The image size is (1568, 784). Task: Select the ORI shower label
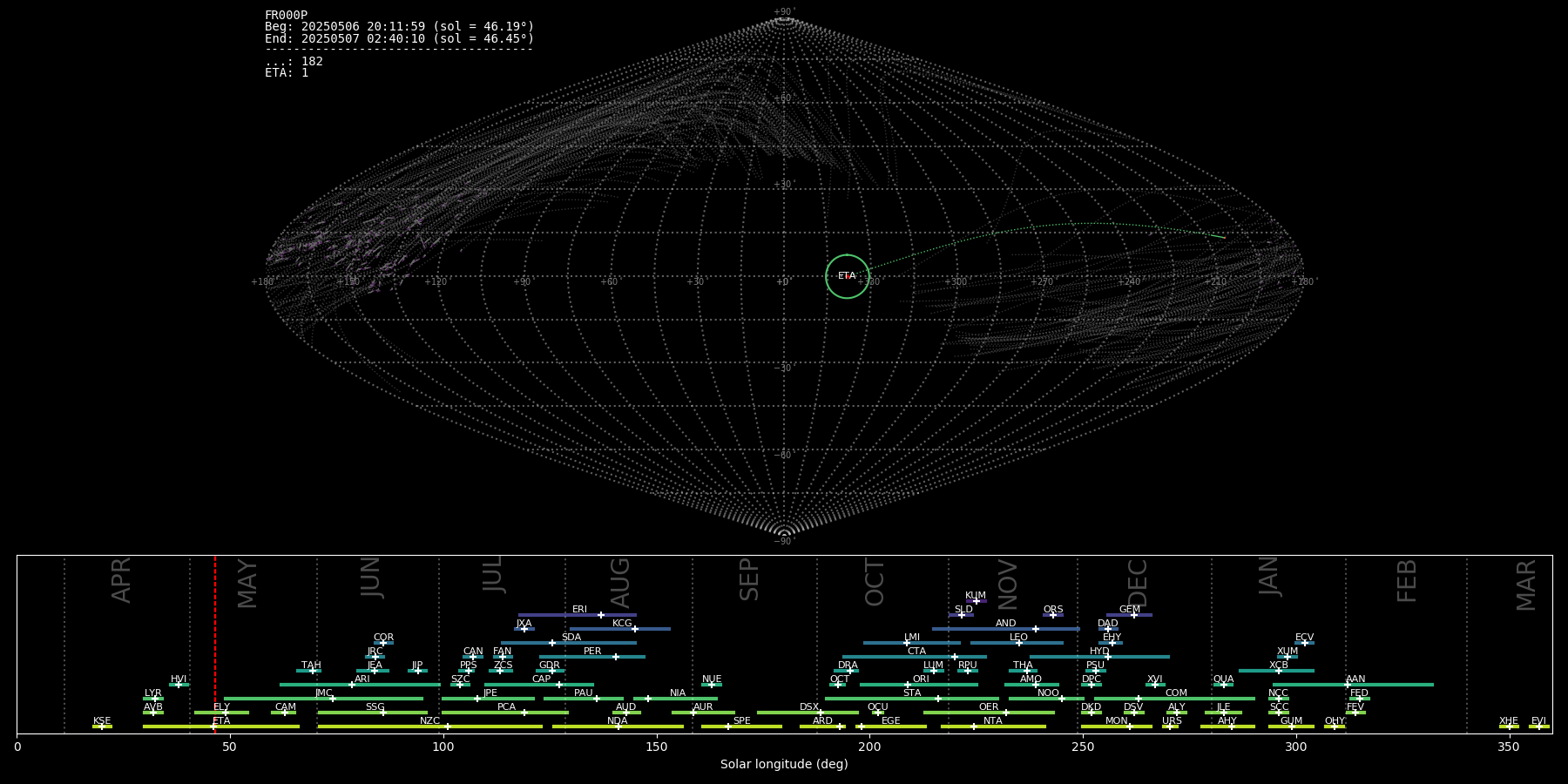(921, 679)
